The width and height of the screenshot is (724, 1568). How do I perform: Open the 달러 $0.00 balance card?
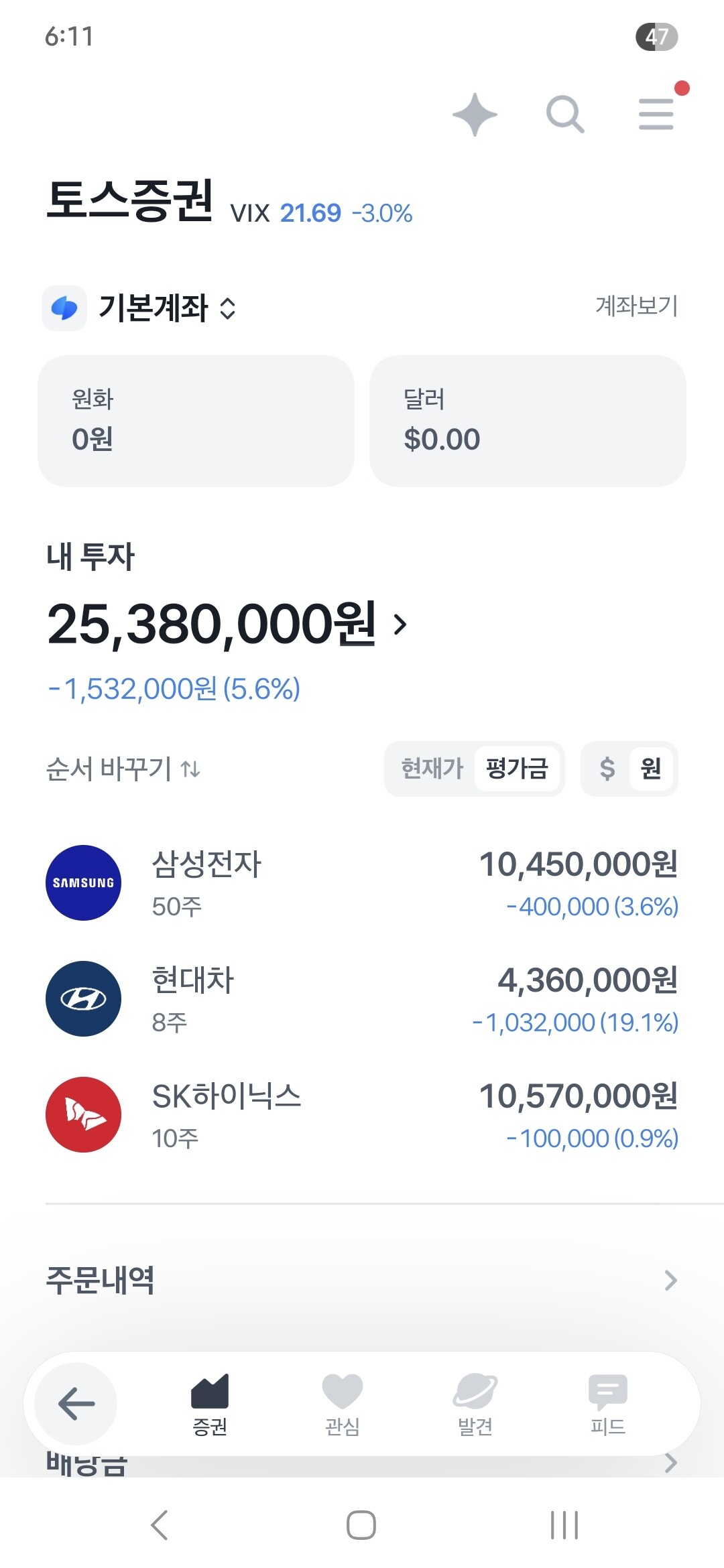528,421
